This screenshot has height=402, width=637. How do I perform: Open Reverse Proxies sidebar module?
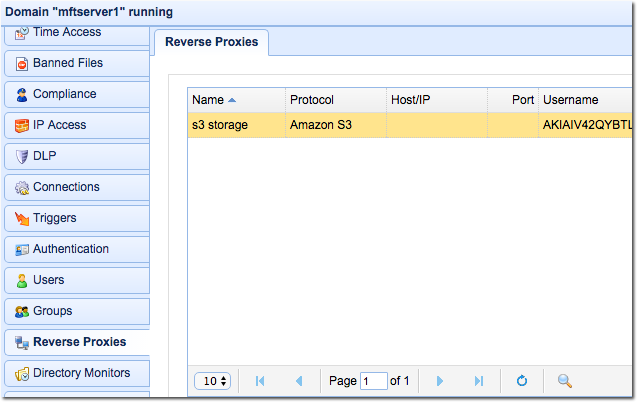click(77, 342)
